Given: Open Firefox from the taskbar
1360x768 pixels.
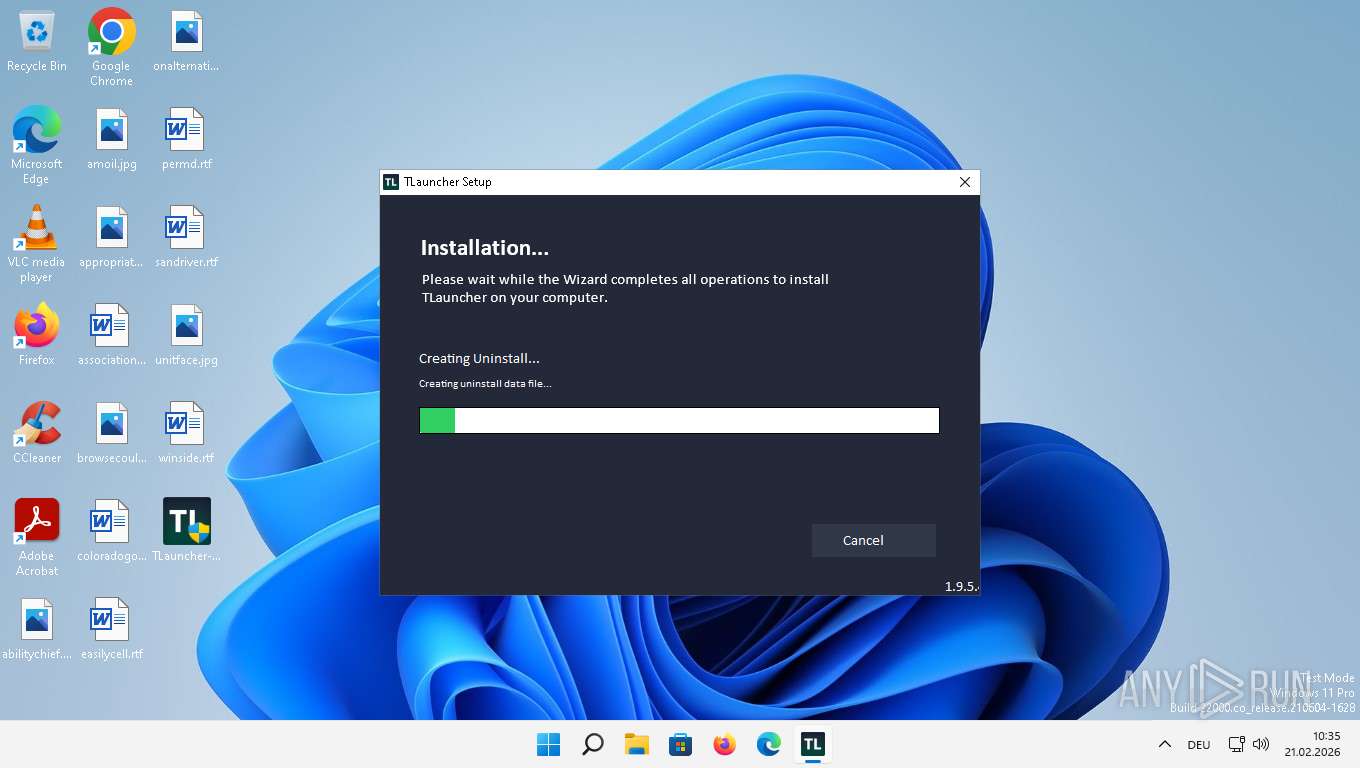Looking at the screenshot, I should coord(724,744).
